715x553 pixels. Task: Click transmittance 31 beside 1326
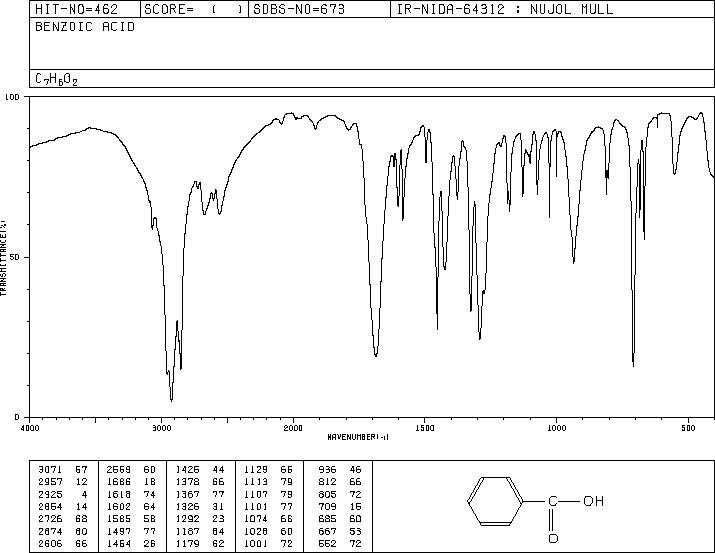[218, 506]
